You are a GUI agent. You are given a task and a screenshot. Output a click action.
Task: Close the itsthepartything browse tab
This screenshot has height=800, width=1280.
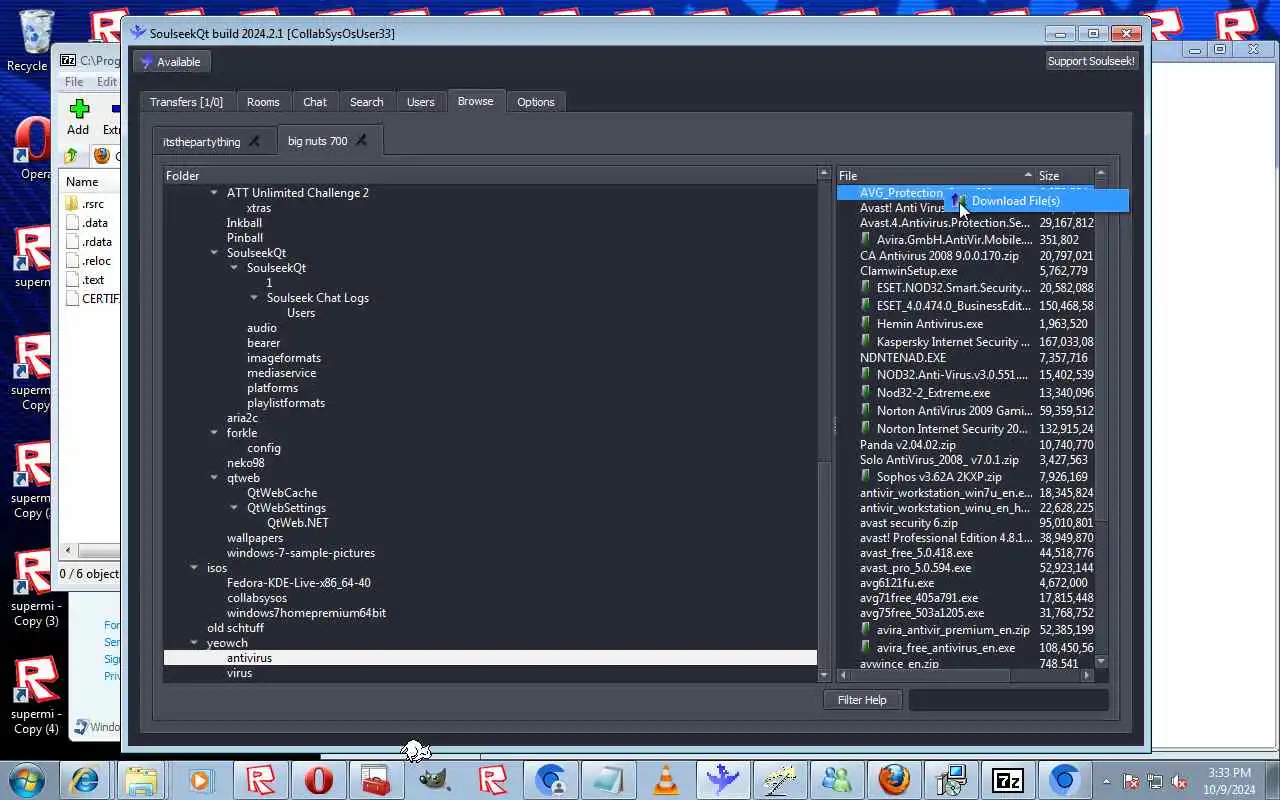point(254,142)
